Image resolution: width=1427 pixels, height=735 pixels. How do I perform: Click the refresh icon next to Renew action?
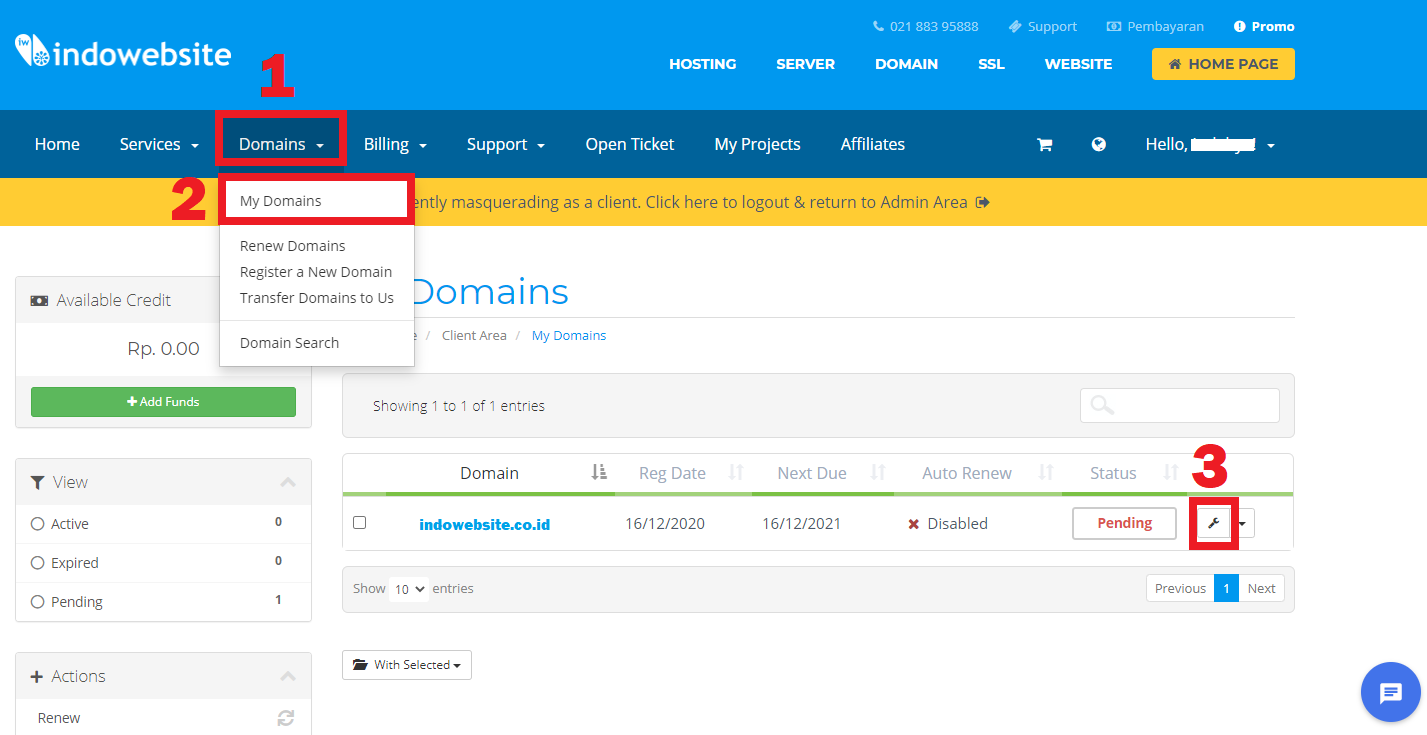pyautogui.click(x=286, y=717)
